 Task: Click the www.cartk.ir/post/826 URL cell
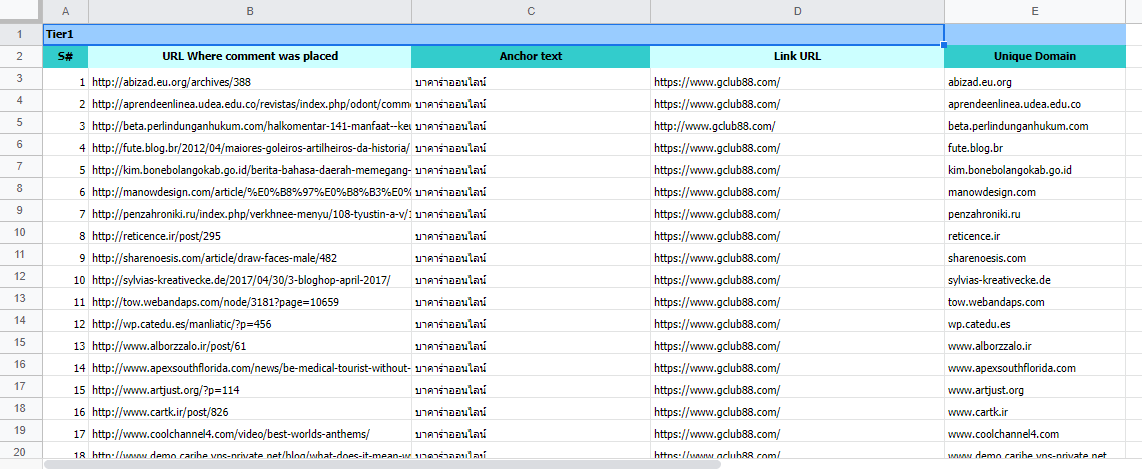point(249,412)
